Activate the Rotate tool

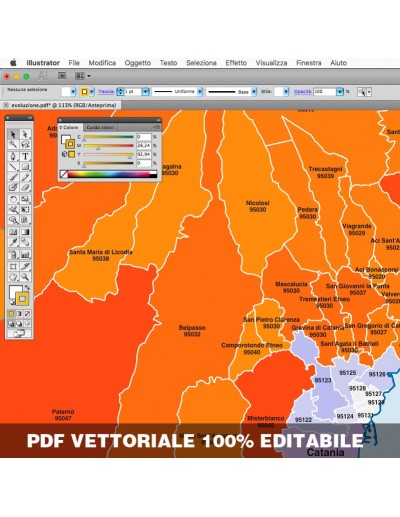click(x=13, y=199)
